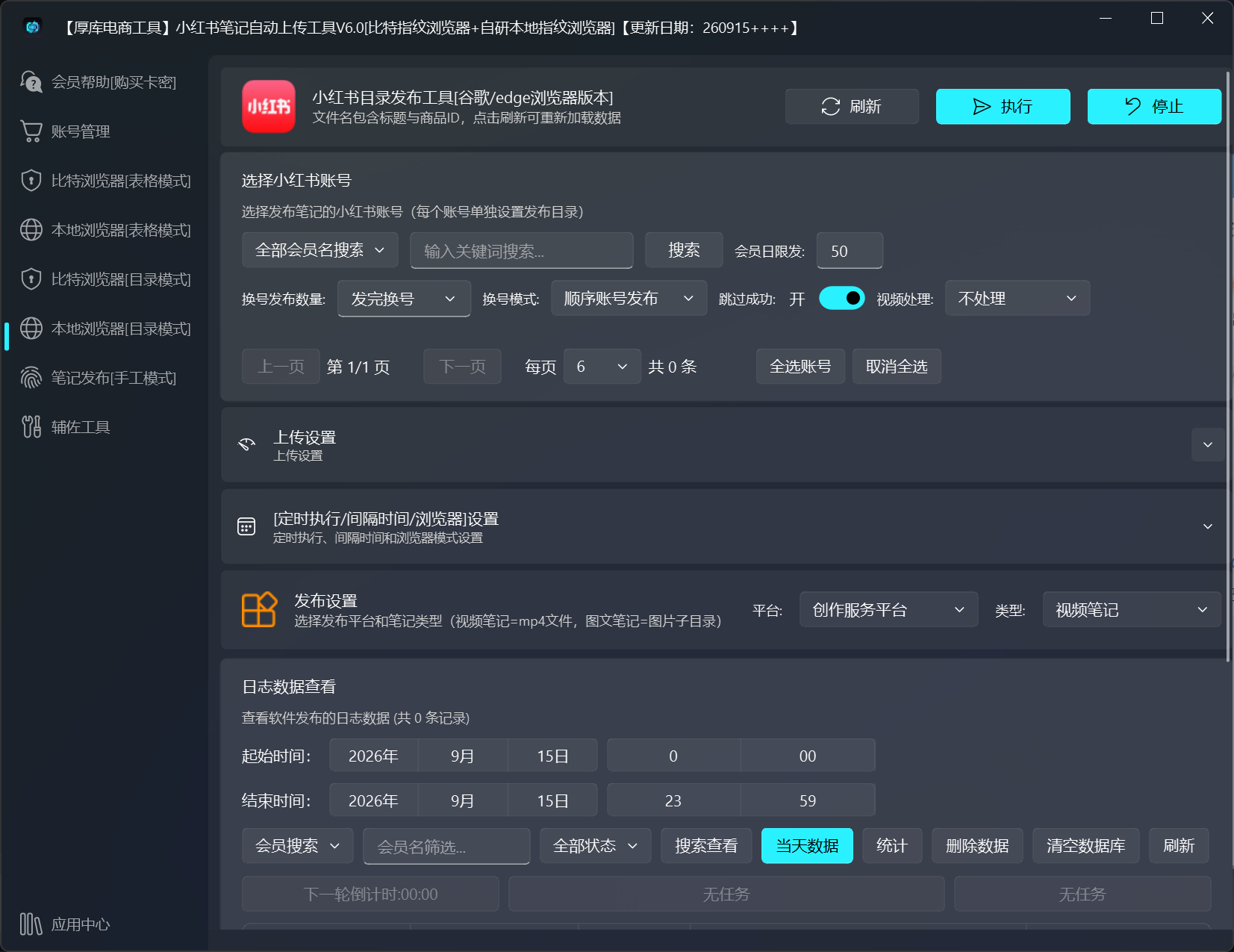Viewport: 1234px width, 952px height.
Task: Click the globe icon for 本地浏览器[目录模式]
Action: [31, 329]
